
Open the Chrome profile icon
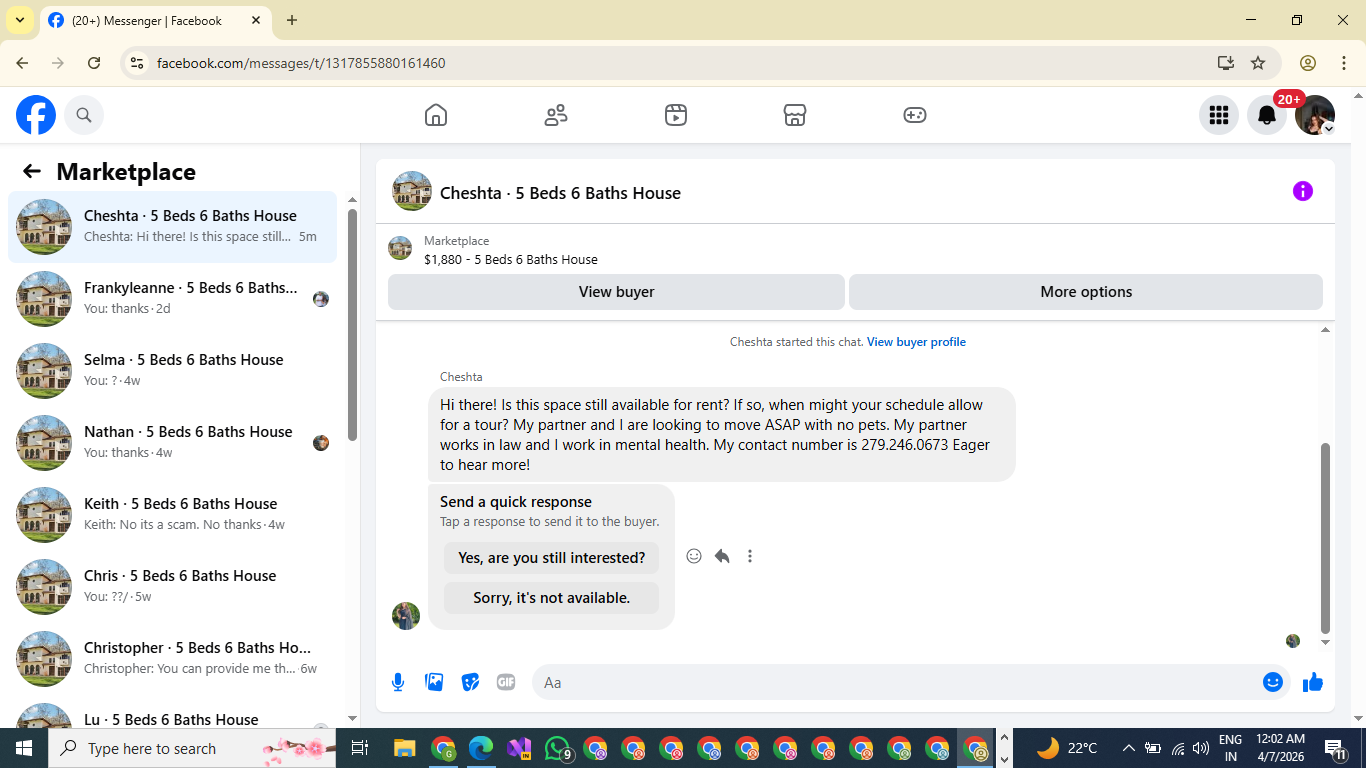coord(1308,63)
